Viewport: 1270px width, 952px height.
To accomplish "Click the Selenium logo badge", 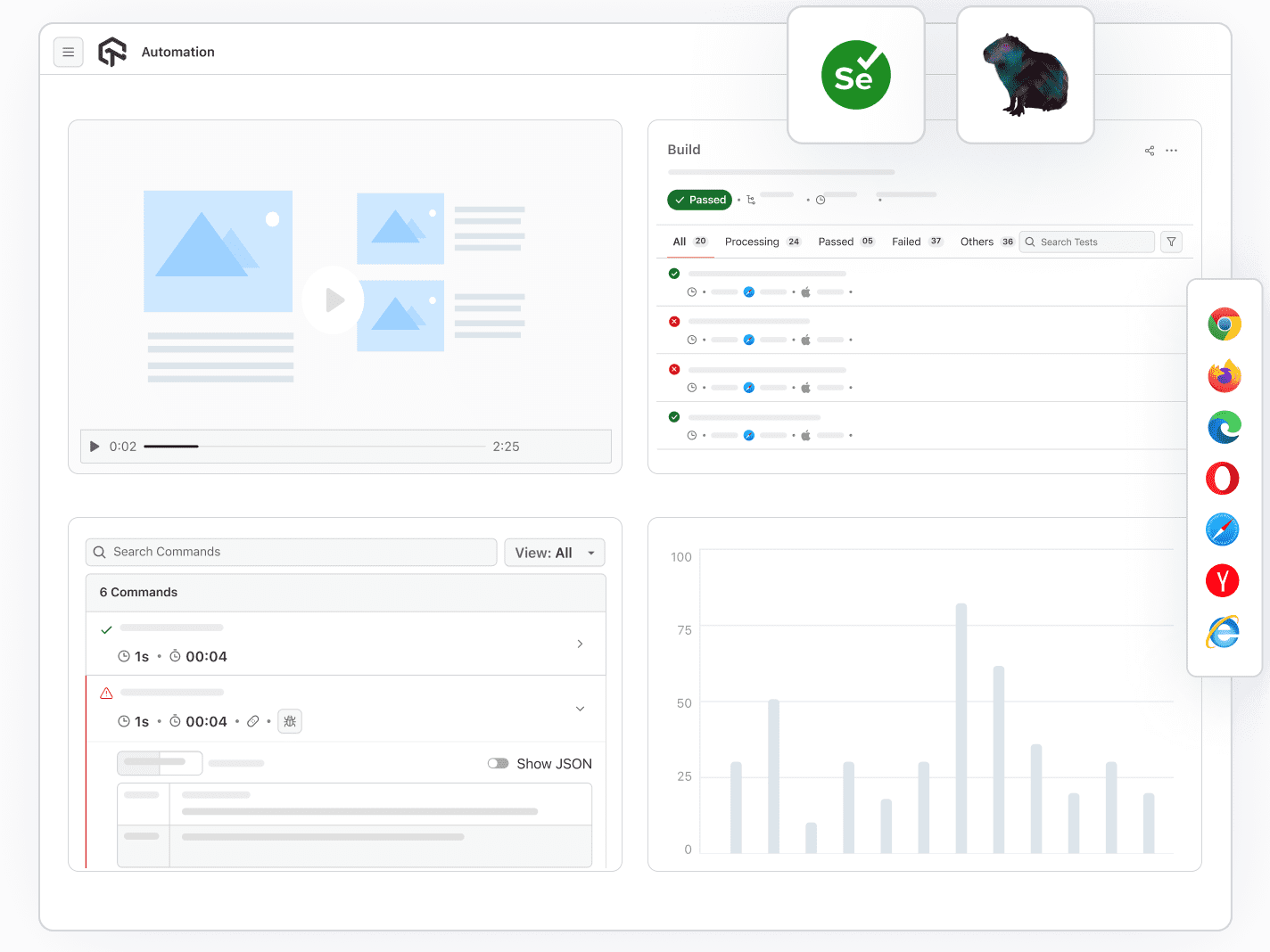I will [x=855, y=74].
